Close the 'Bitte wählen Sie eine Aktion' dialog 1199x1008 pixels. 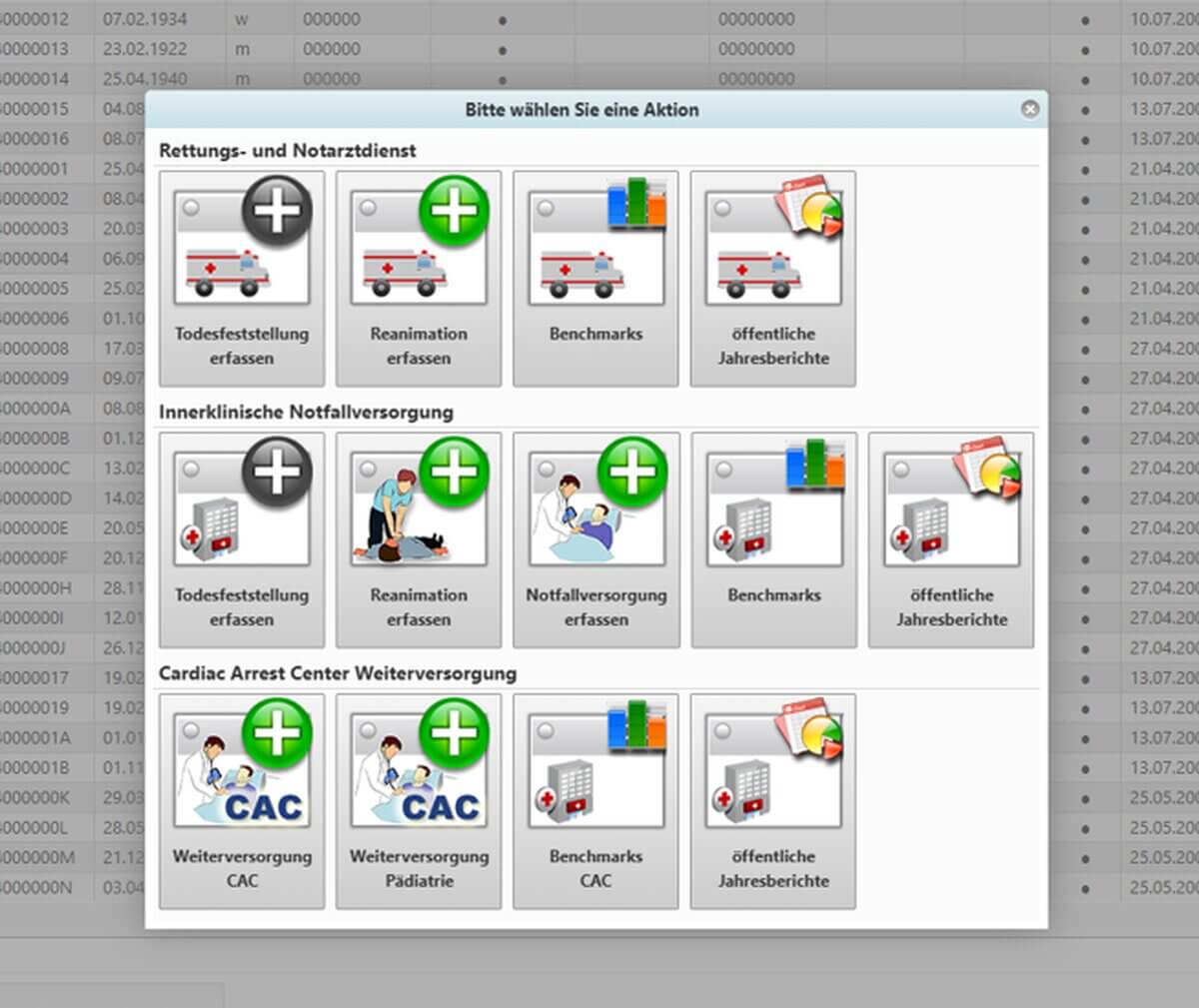coord(1030,109)
